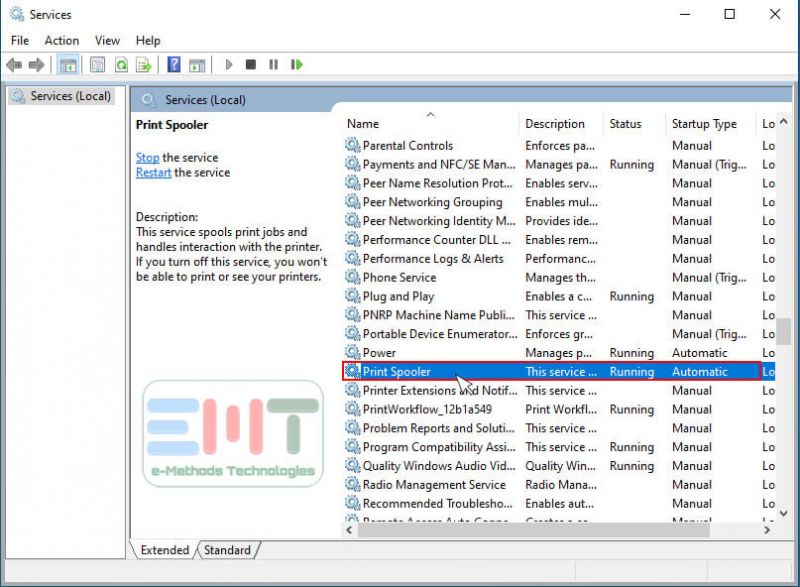Click the Back arrow in toolbar
Image resolution: width=800 pixels, height=587 pixels.
tap(14, 65)
